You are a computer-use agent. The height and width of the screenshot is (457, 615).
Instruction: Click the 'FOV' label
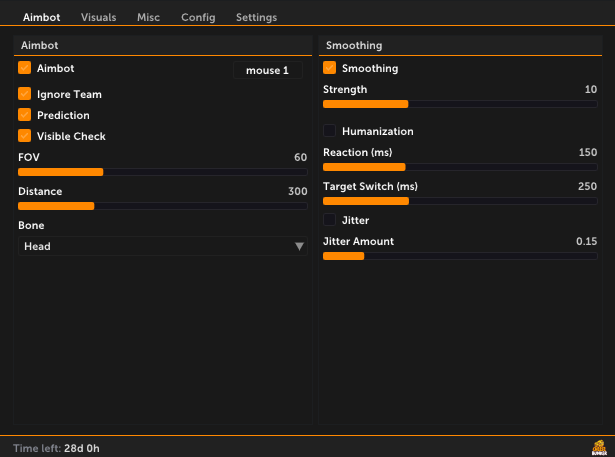[x=29, y=157]
